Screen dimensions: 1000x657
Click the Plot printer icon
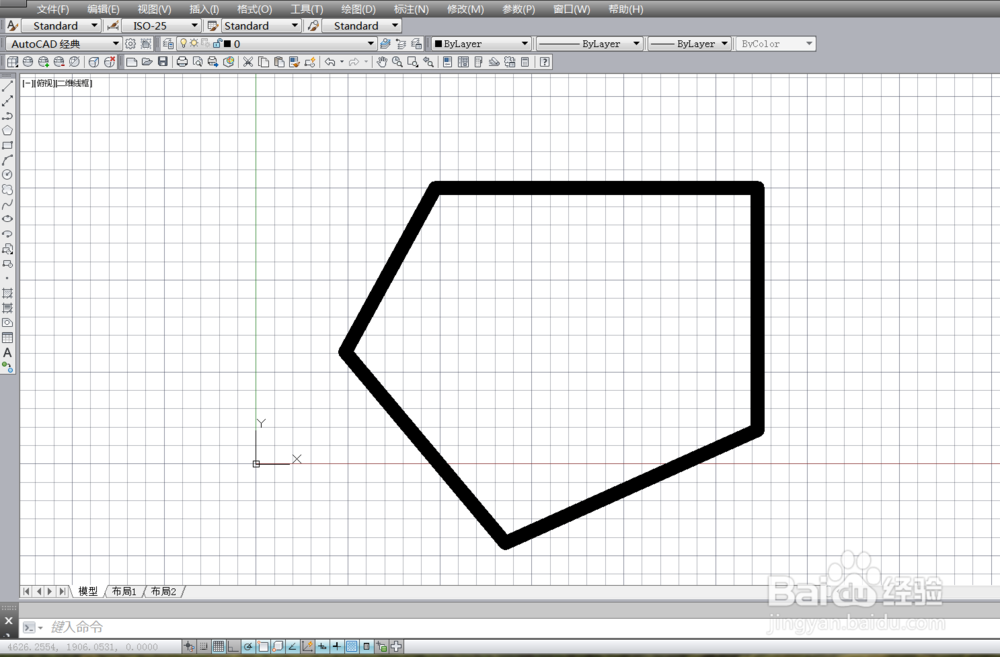[182, 62]
